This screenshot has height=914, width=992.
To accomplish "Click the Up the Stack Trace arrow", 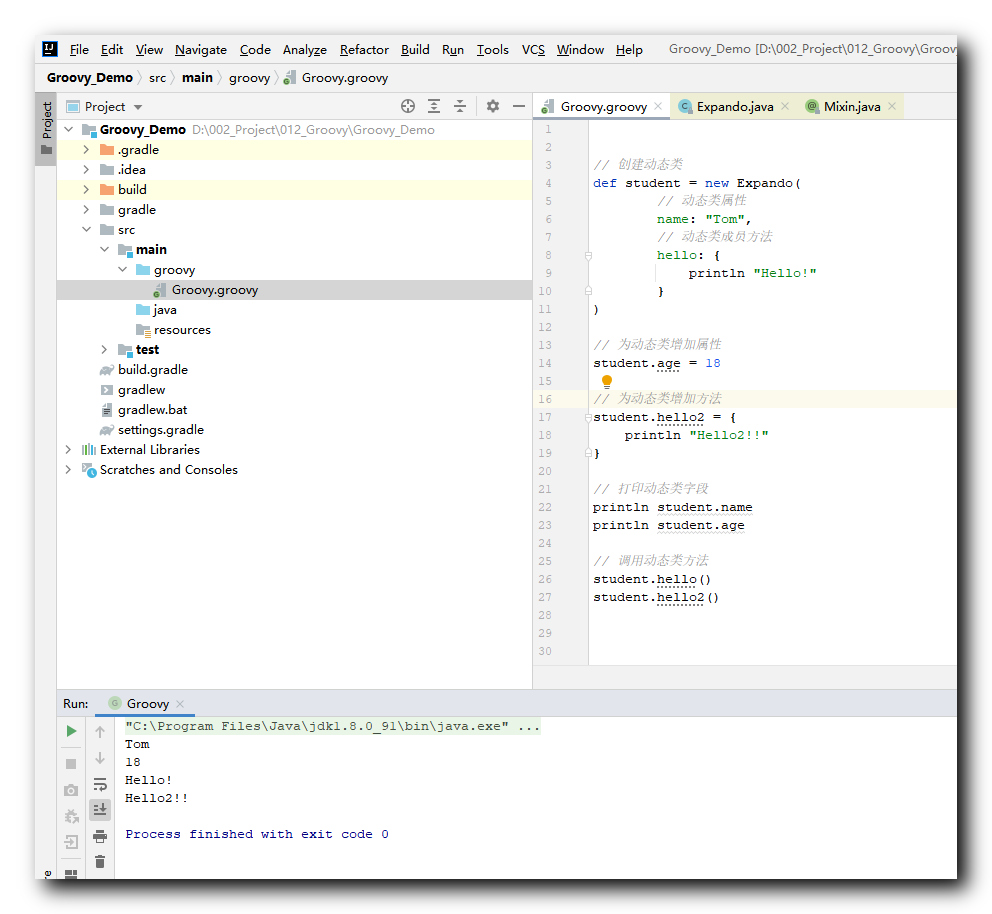I will (x=100, y=732).
